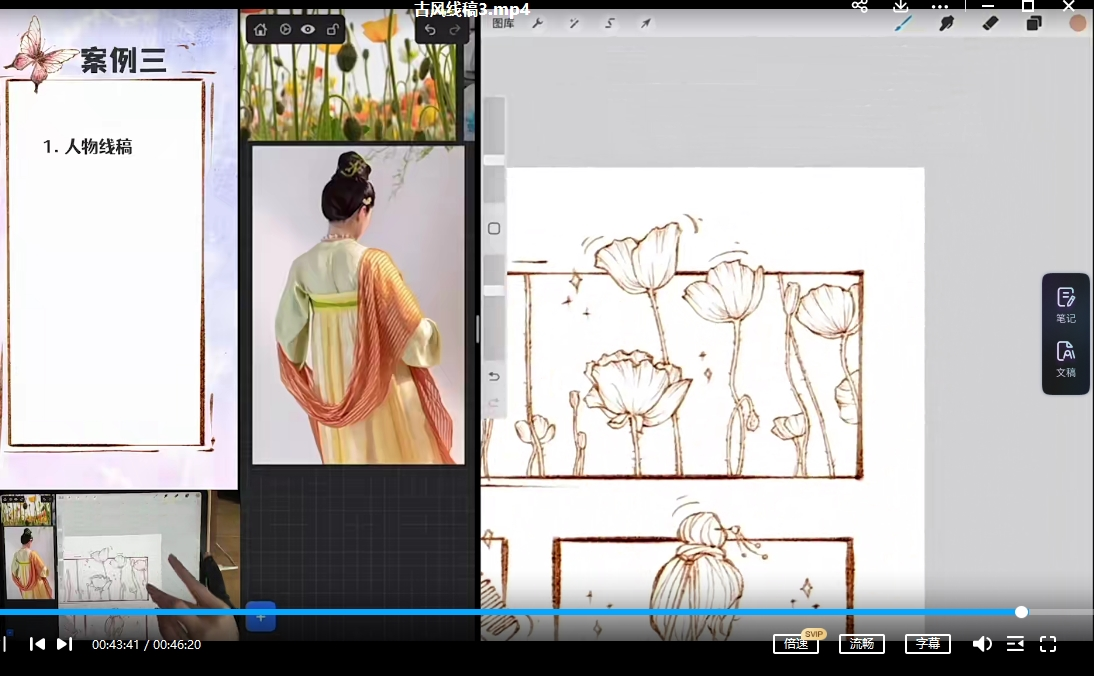Mute the video volume

[983, 644]
